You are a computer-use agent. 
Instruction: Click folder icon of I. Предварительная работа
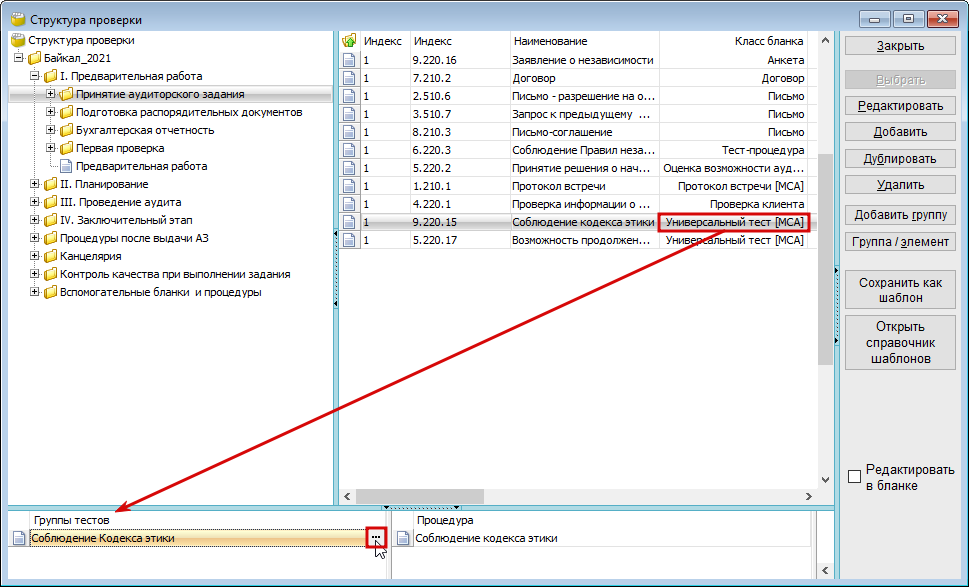click(51, 76)
